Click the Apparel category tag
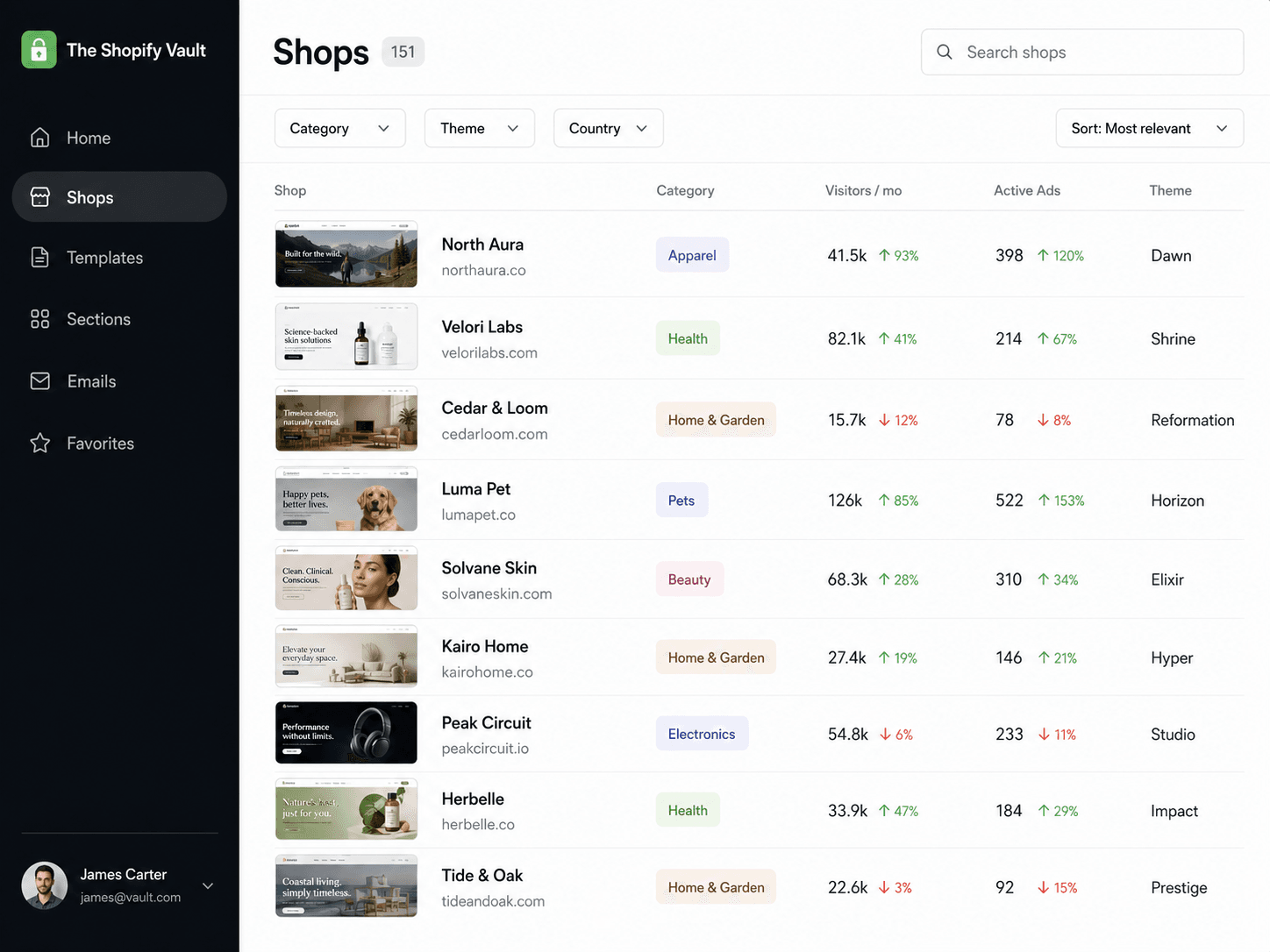 pos(692,255)
